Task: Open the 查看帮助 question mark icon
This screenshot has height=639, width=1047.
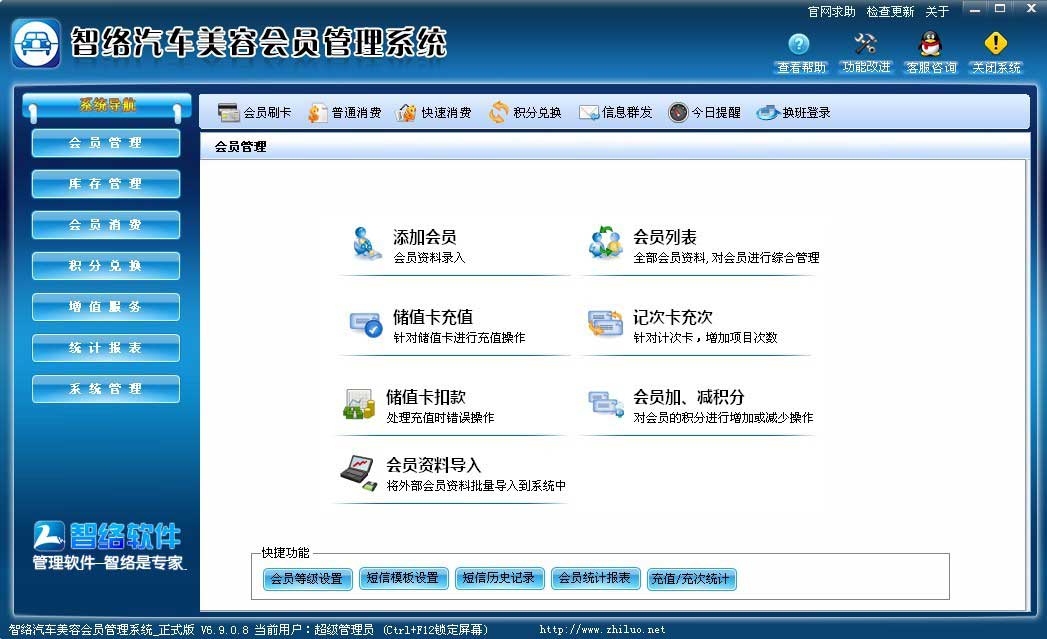Action: pyautogui.click(x=799, y=44)
